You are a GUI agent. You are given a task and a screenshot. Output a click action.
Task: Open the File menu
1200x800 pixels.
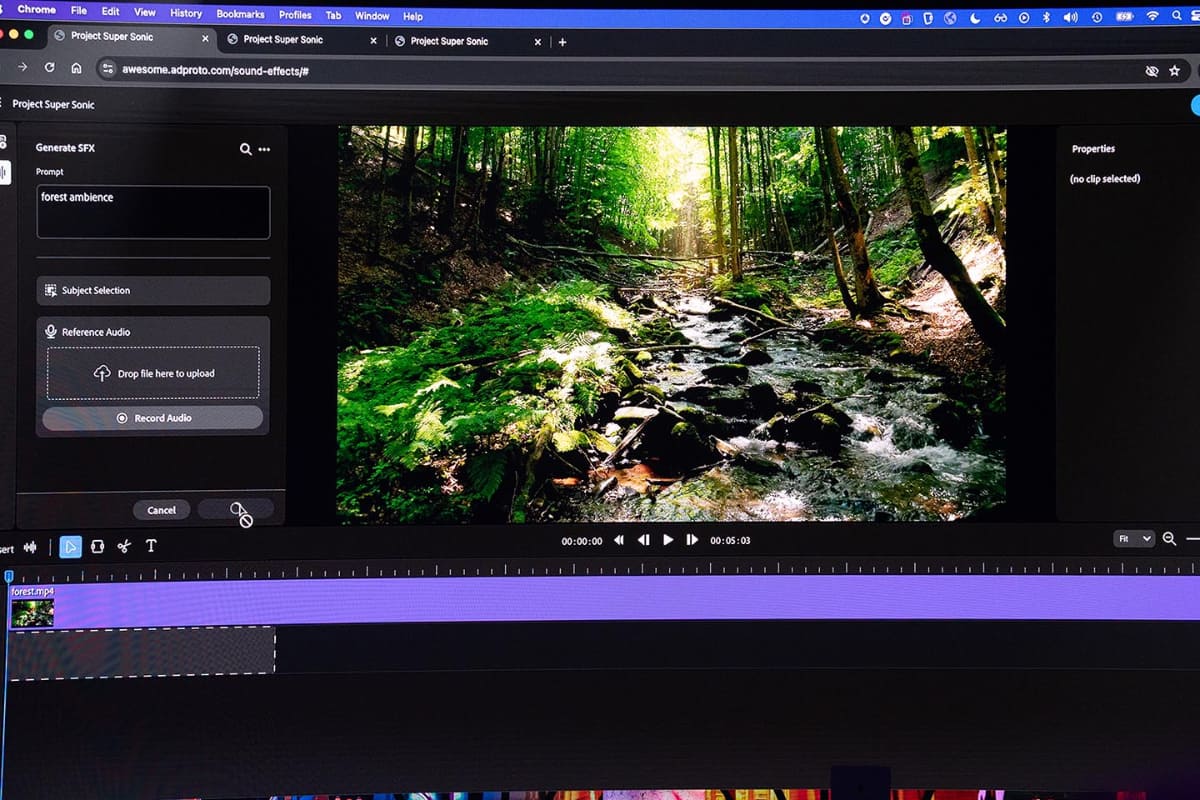[79, 10]
